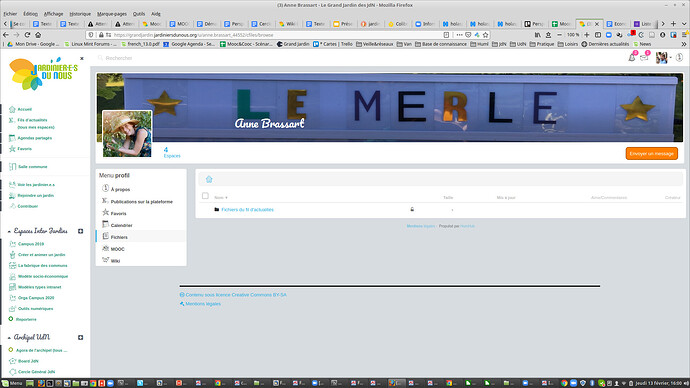Open the info icon beside user avatar

(679, 58)
